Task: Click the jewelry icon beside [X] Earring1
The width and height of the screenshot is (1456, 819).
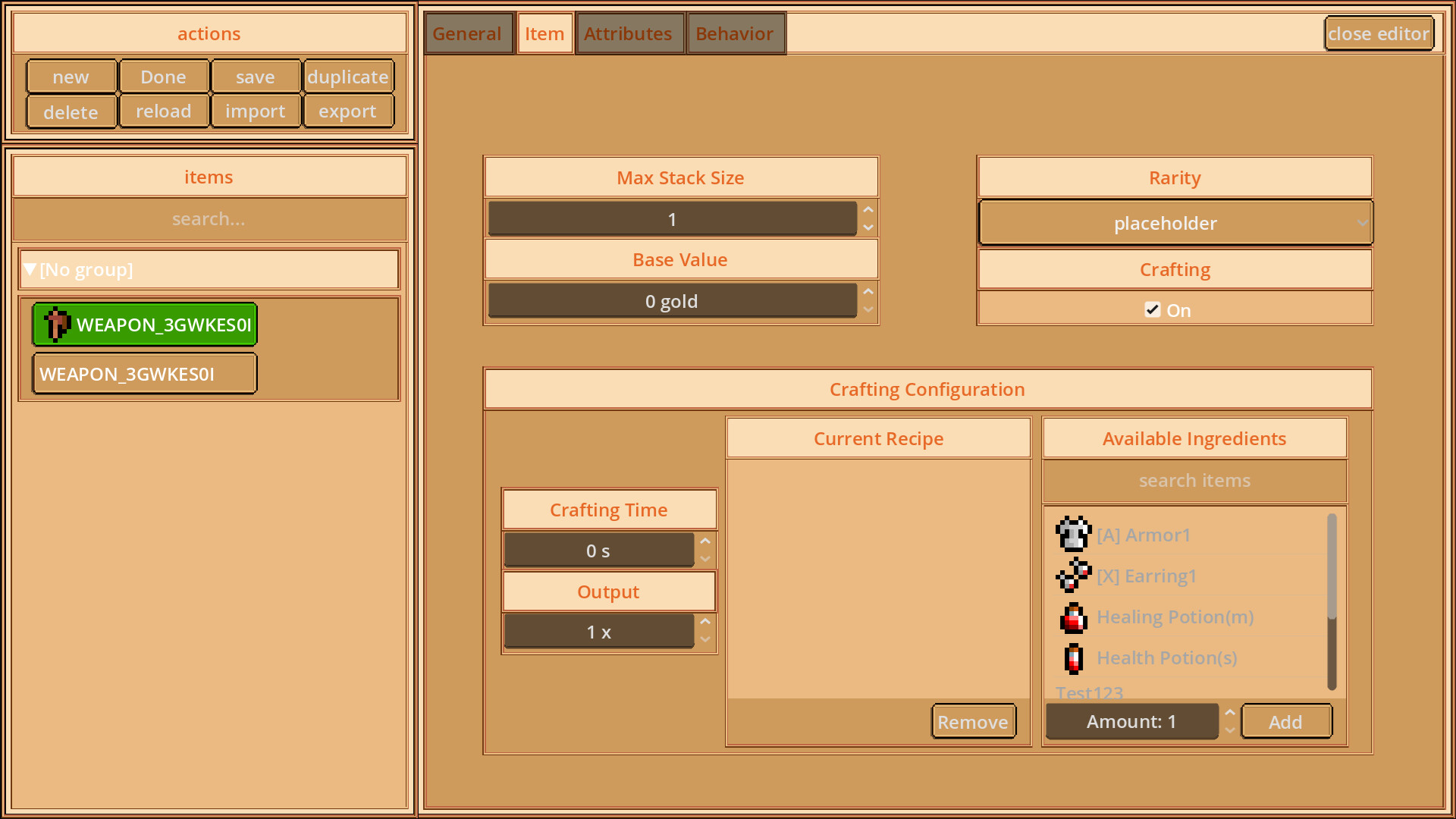Action: click(x=1072, y=575)
